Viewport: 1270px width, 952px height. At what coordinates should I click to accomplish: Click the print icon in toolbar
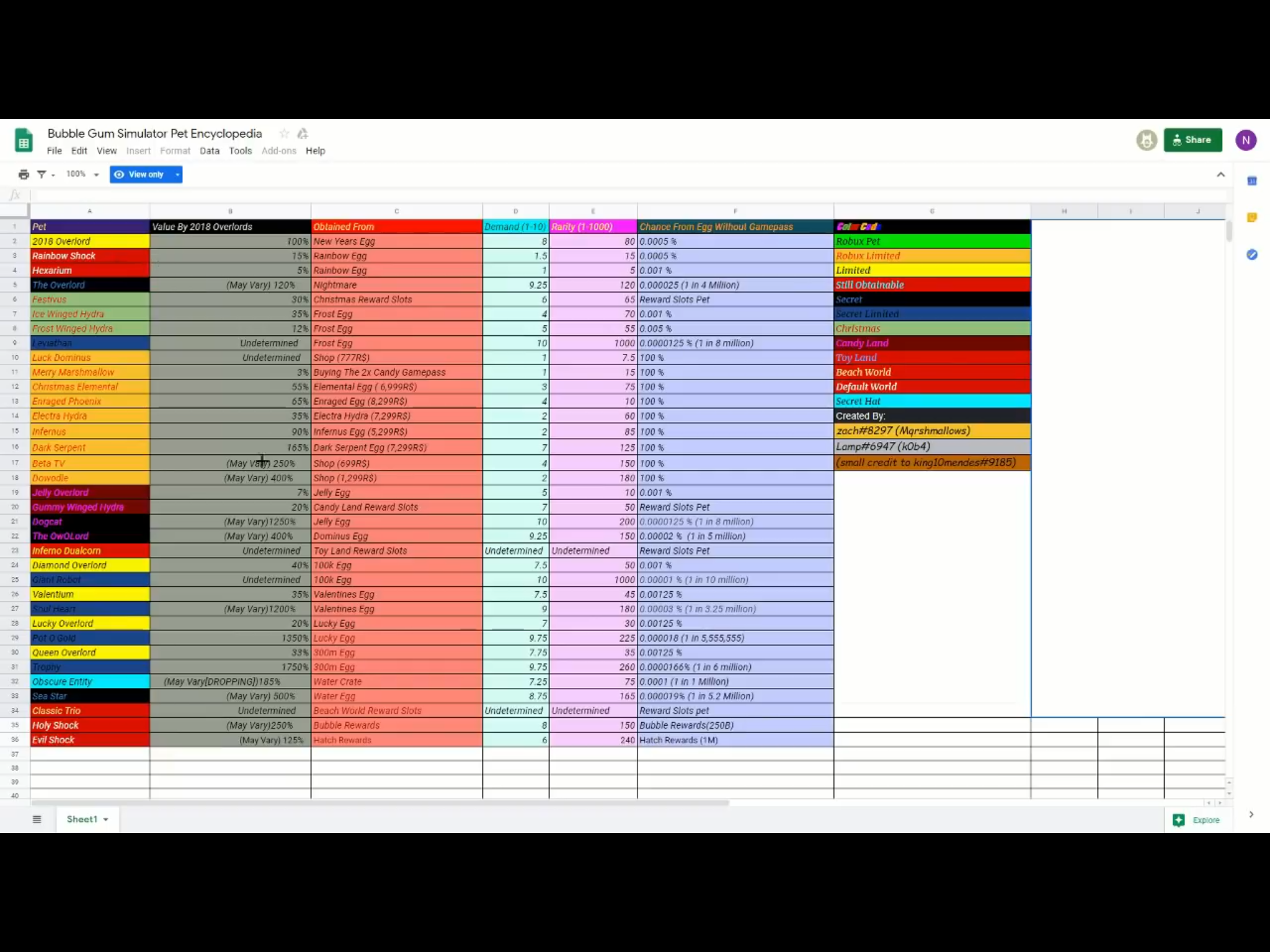(x=23, y=174)
